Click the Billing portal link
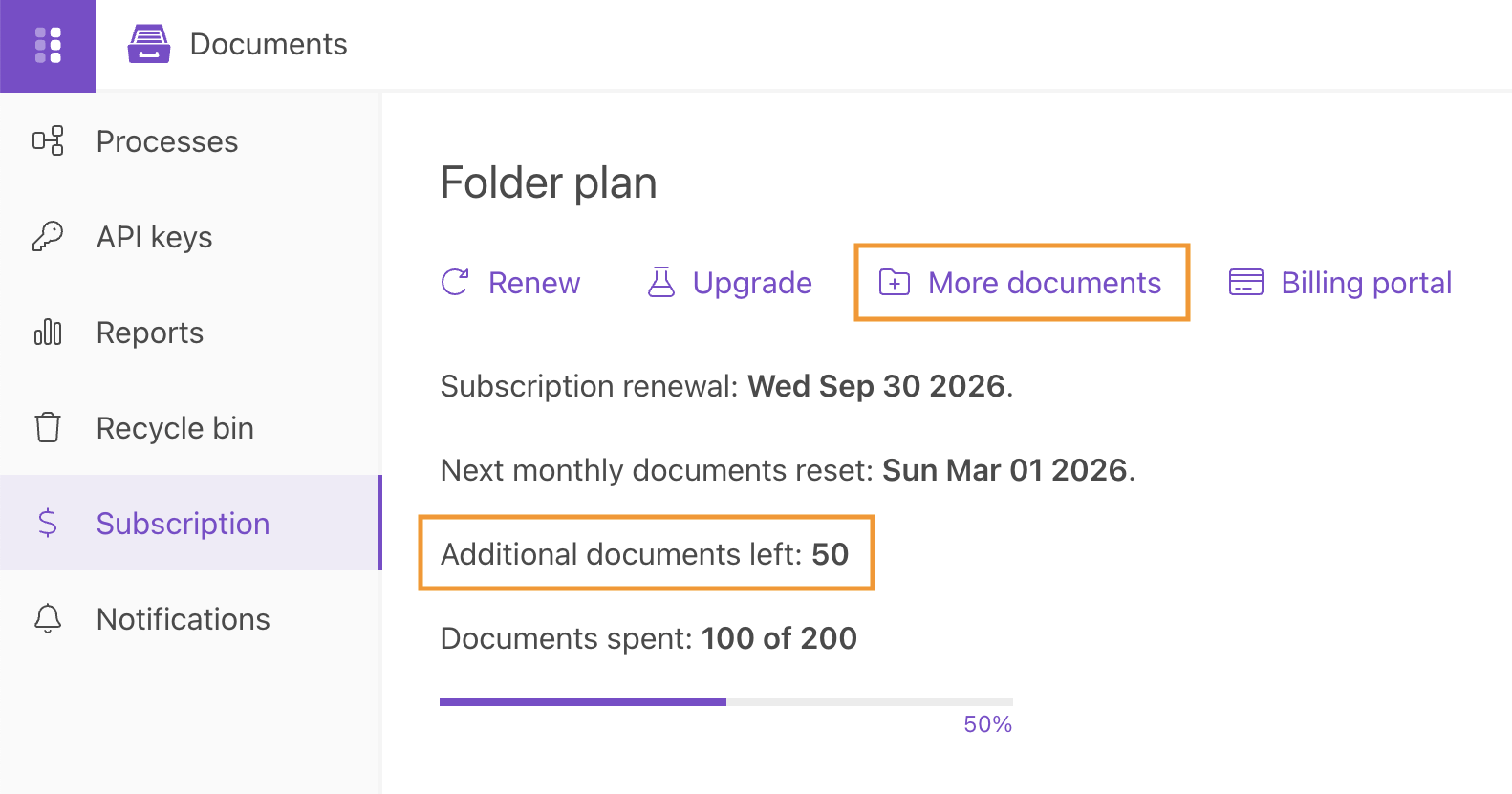Viewport: 1512px width, 794px height. (x=1366, y=283)
